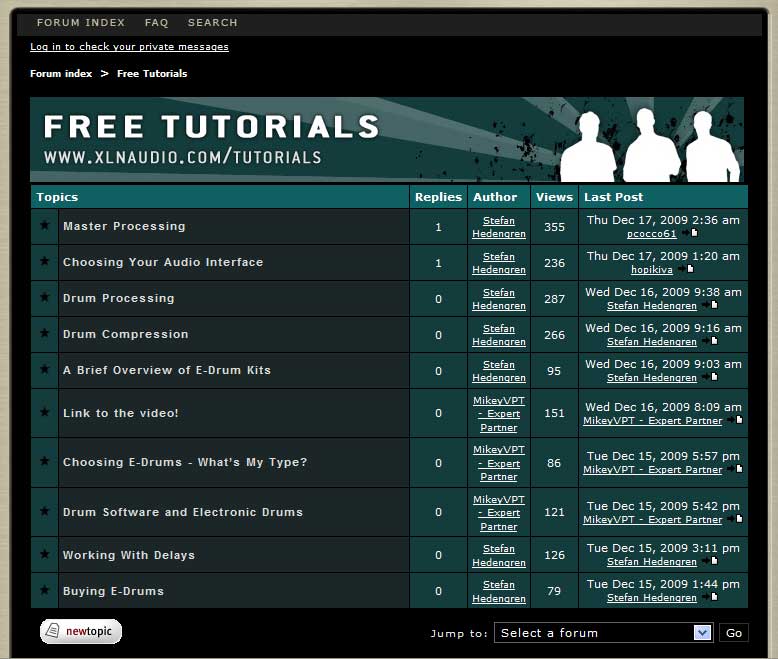View latest post icon in Drum Processing row
The width and height of the screenshot is (778, 659).
(710, 305)
